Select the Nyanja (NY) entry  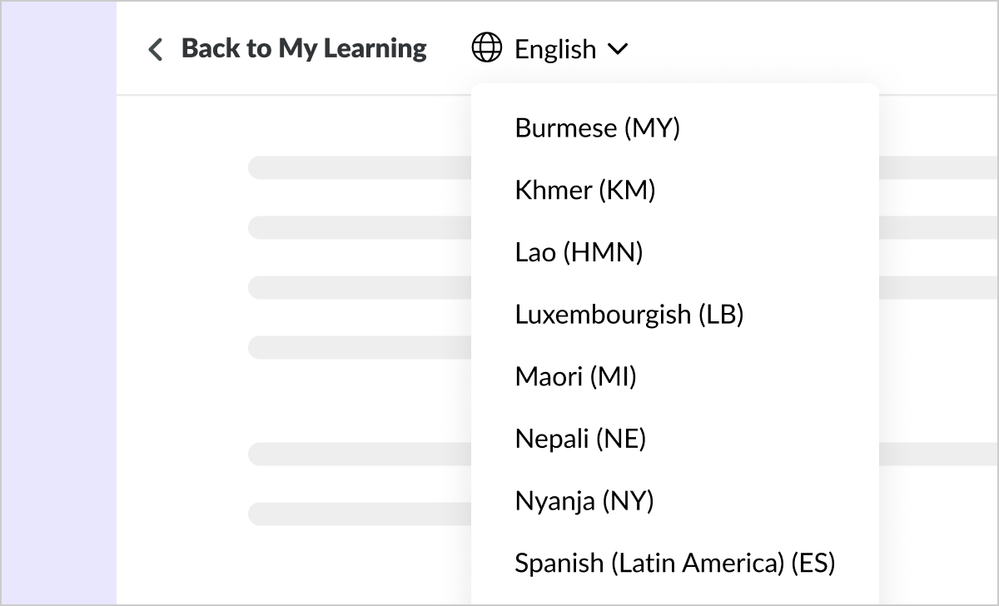click(584, 500)
